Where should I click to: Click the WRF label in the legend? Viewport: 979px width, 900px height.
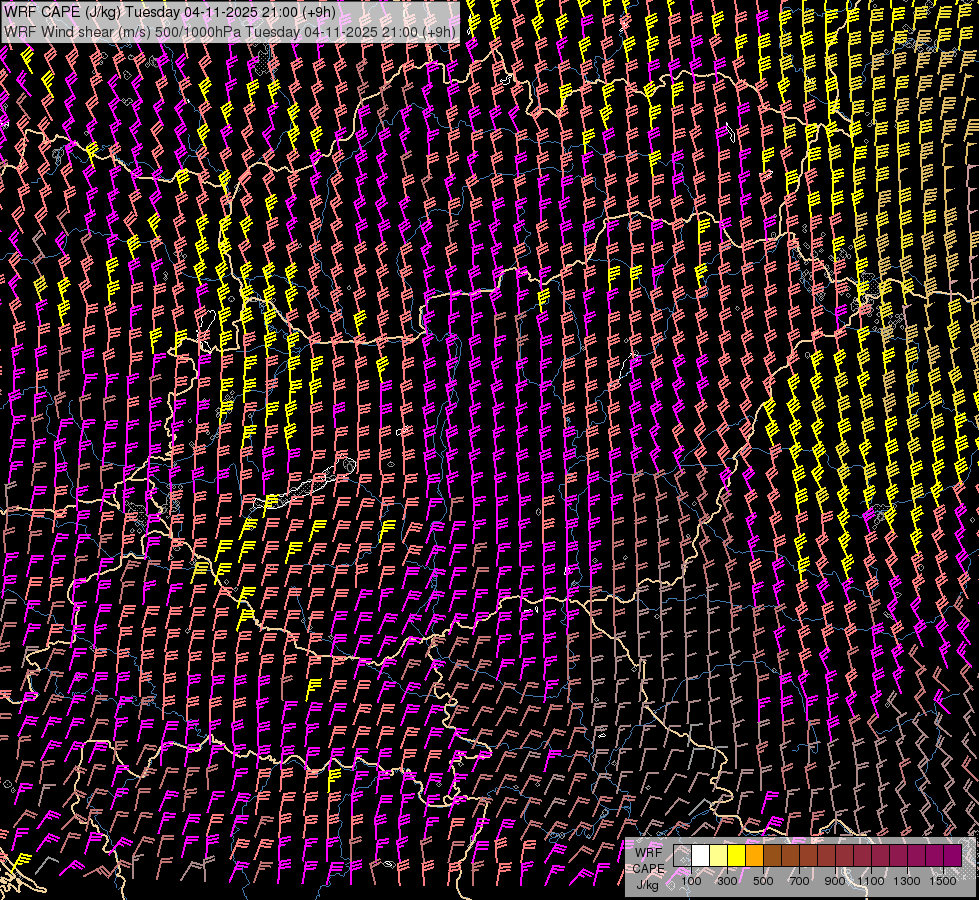click(648, 853)
